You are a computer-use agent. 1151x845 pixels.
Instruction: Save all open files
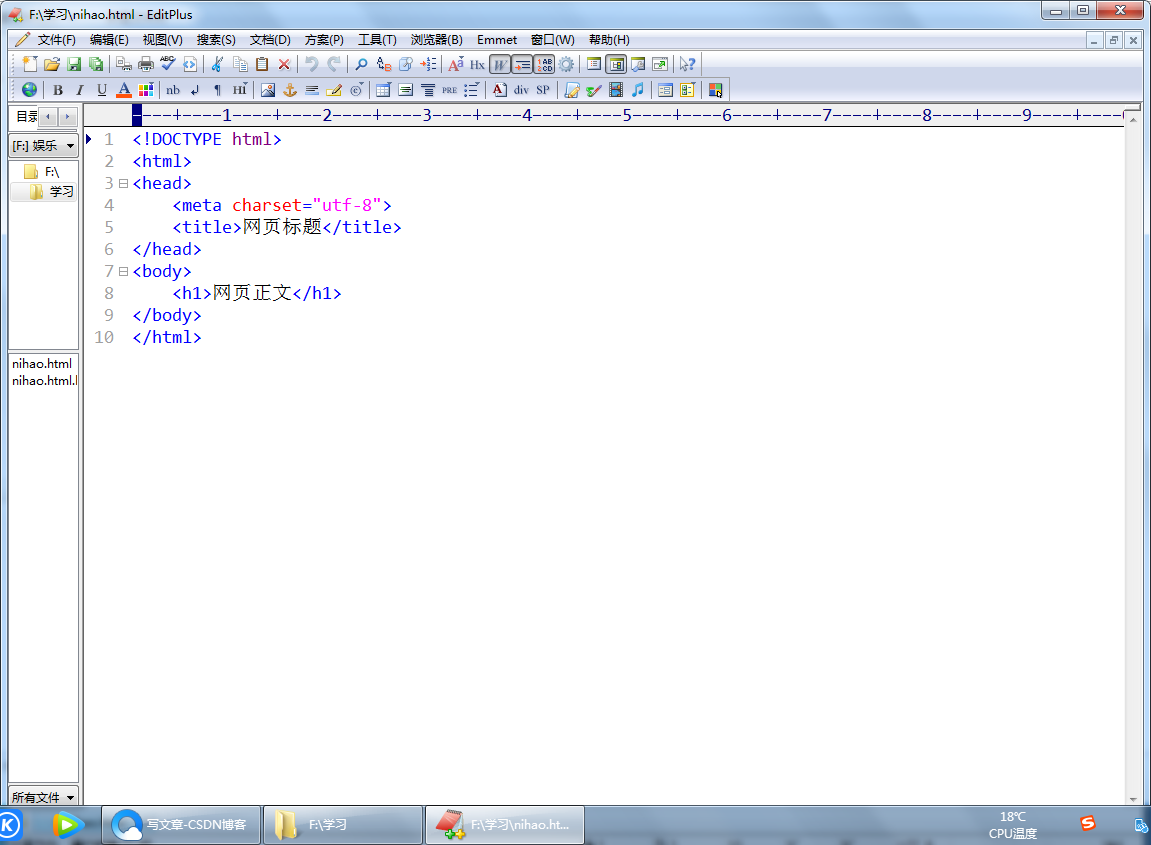click(96, 65)
